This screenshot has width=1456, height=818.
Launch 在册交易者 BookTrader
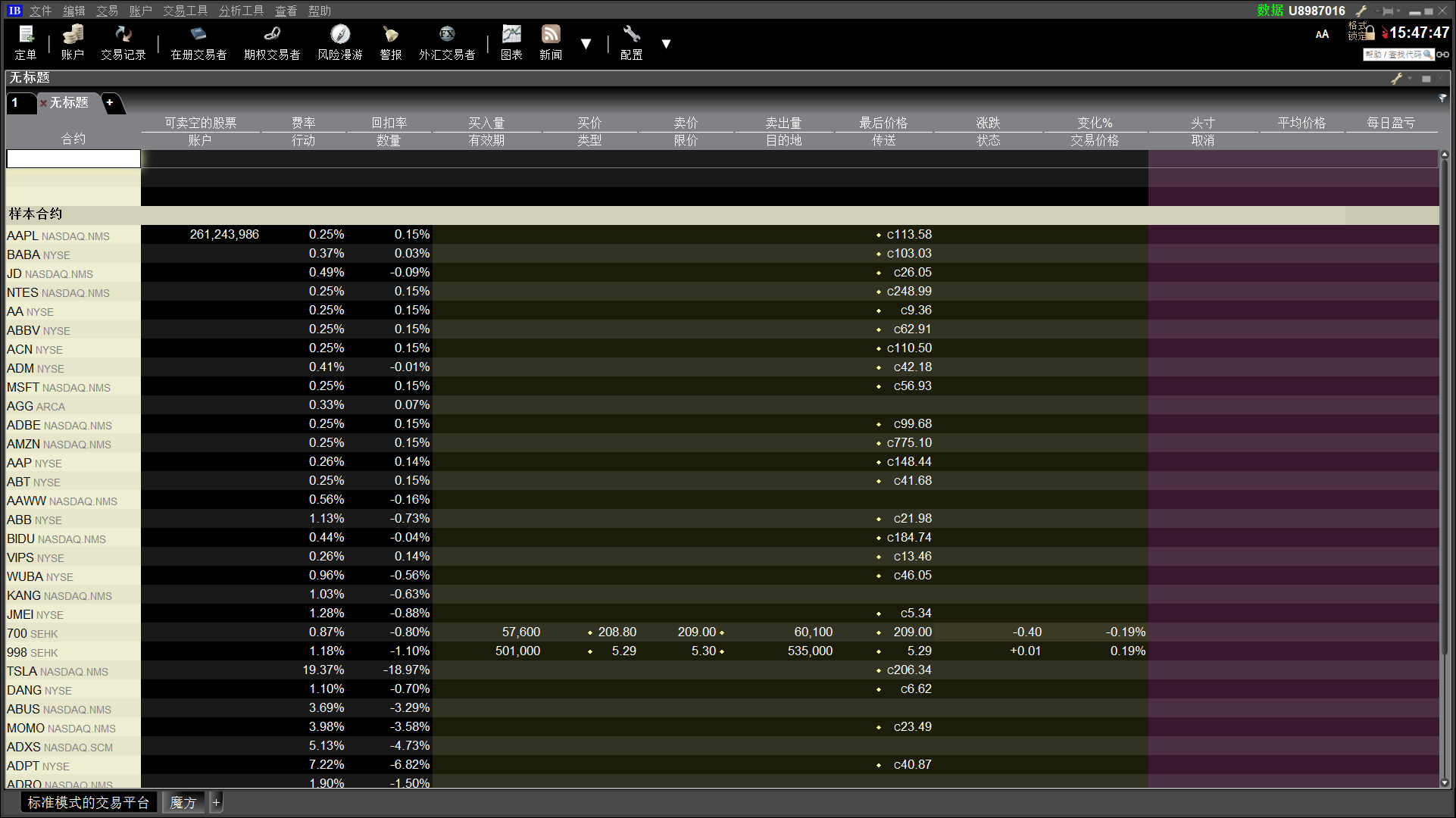tap(198, 42)
